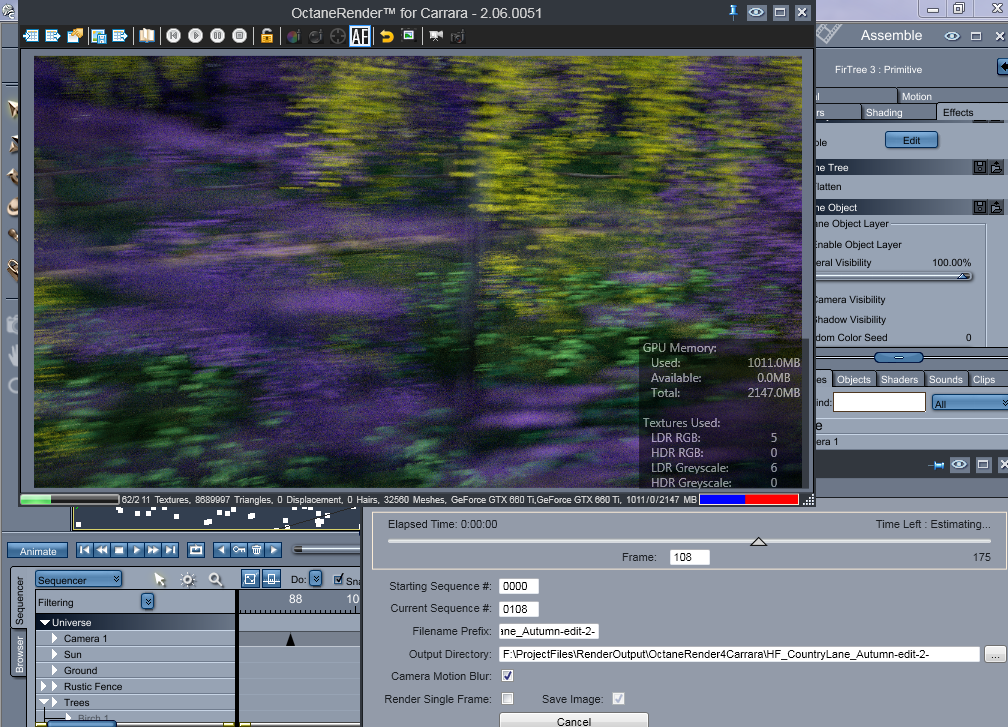Go to next keyframe arrow

274,550
